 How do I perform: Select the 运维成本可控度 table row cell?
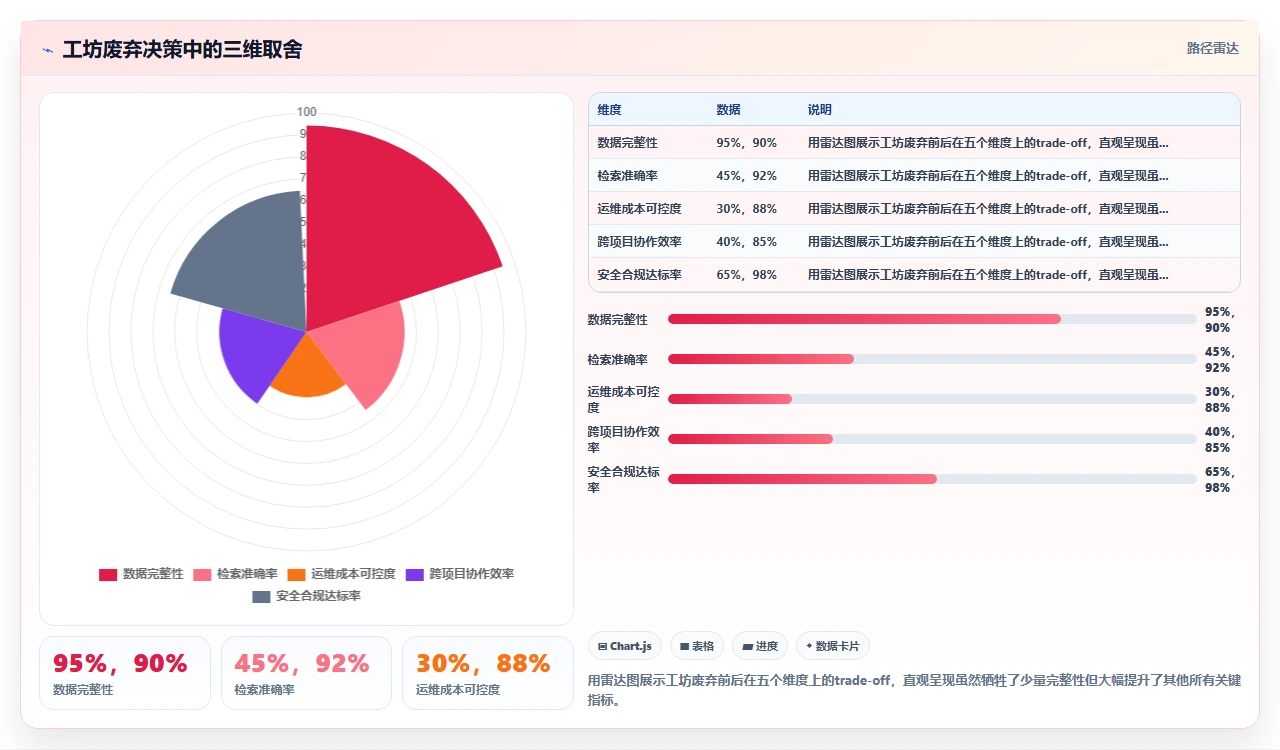tap(648, 209)
